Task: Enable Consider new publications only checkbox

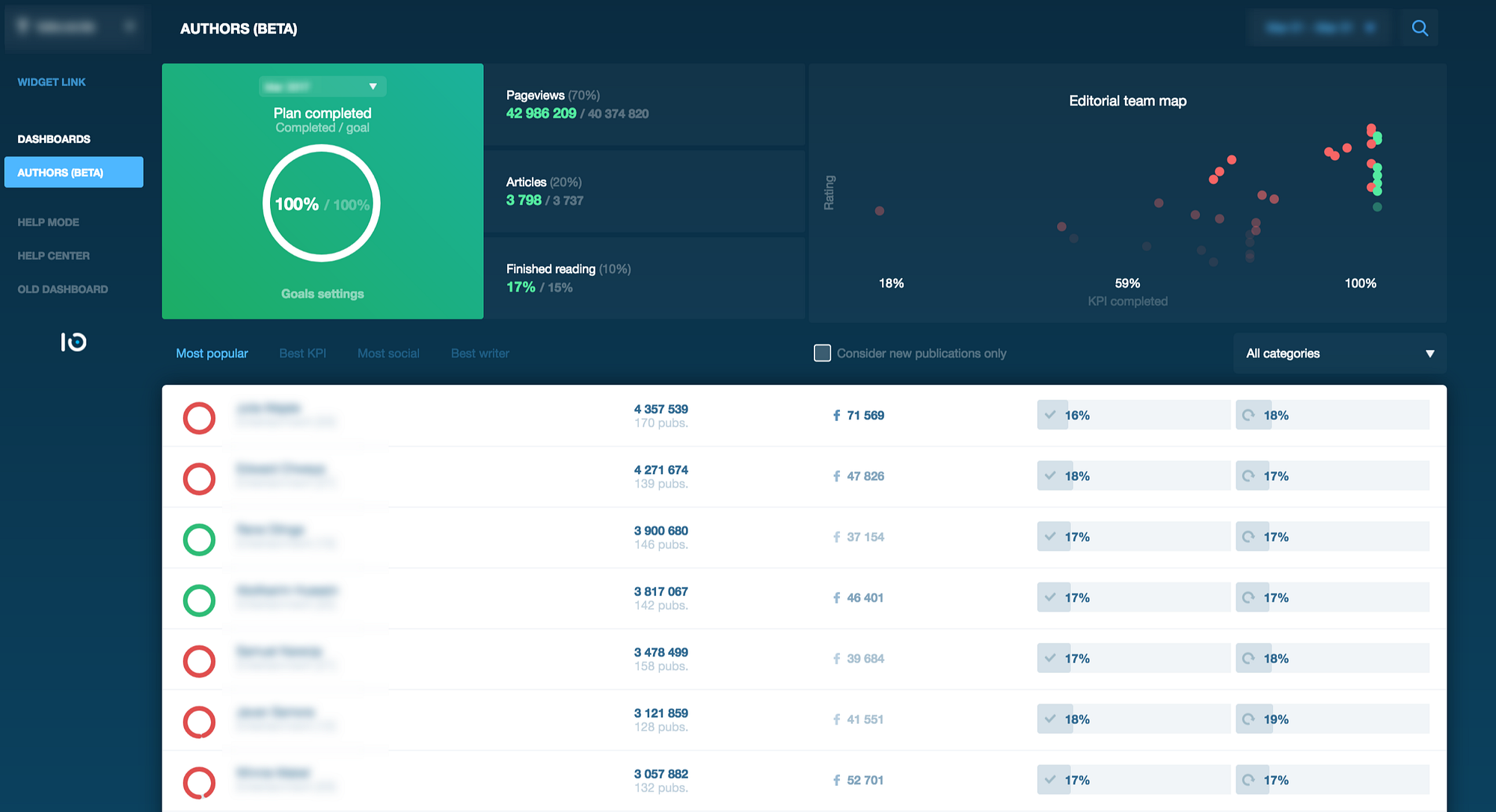Action: point(822,353)
